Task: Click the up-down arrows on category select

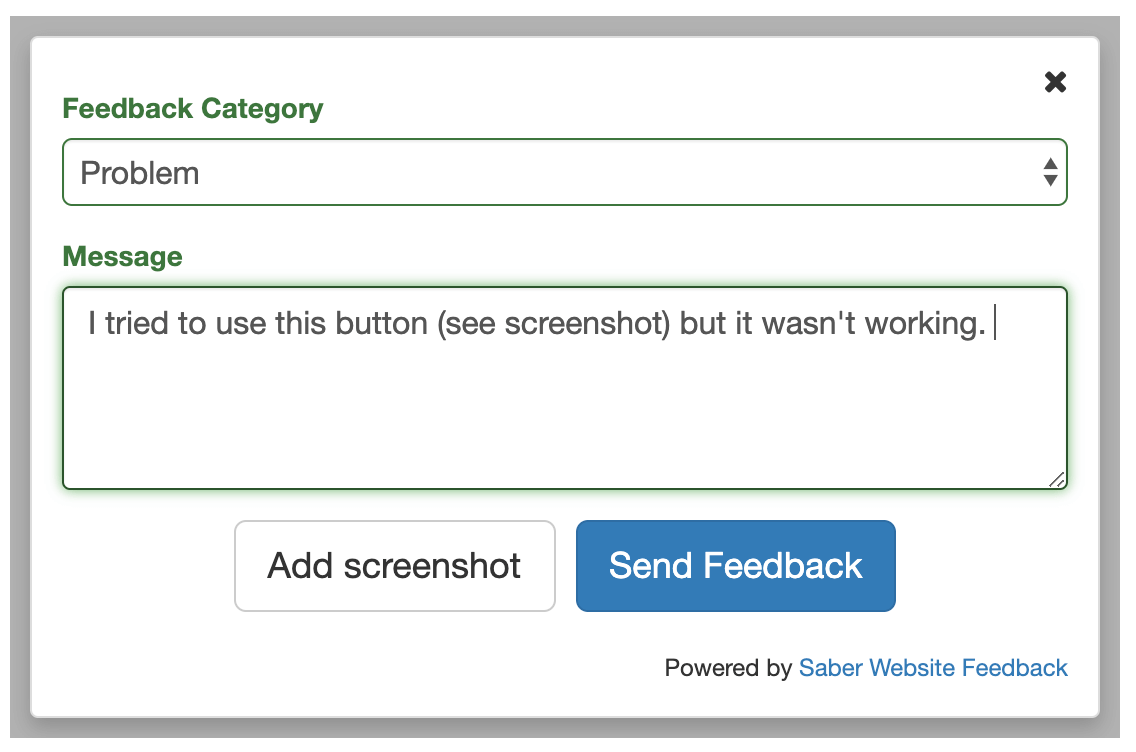Action: [1049, 173]
